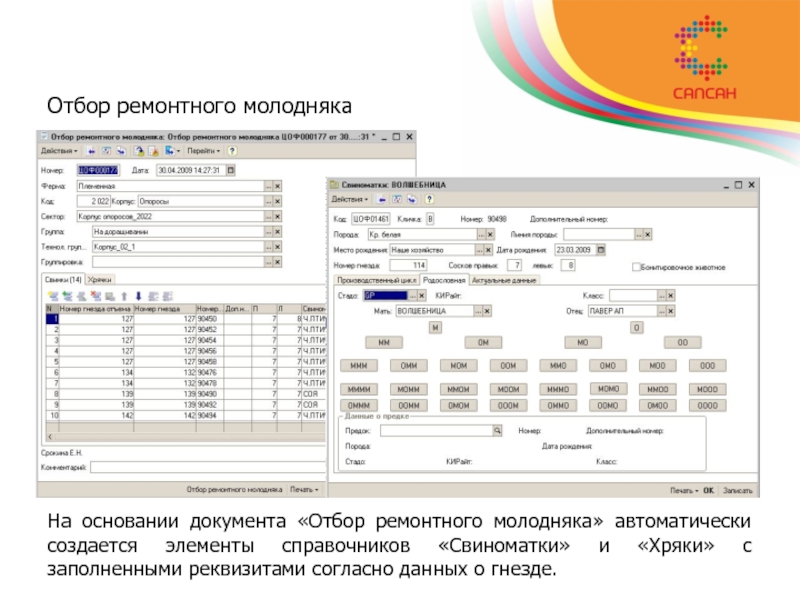The width and height of the screenshot is (800, 600).
Task: Switch to Актуальные данные tab
Action: pos(504,281)
